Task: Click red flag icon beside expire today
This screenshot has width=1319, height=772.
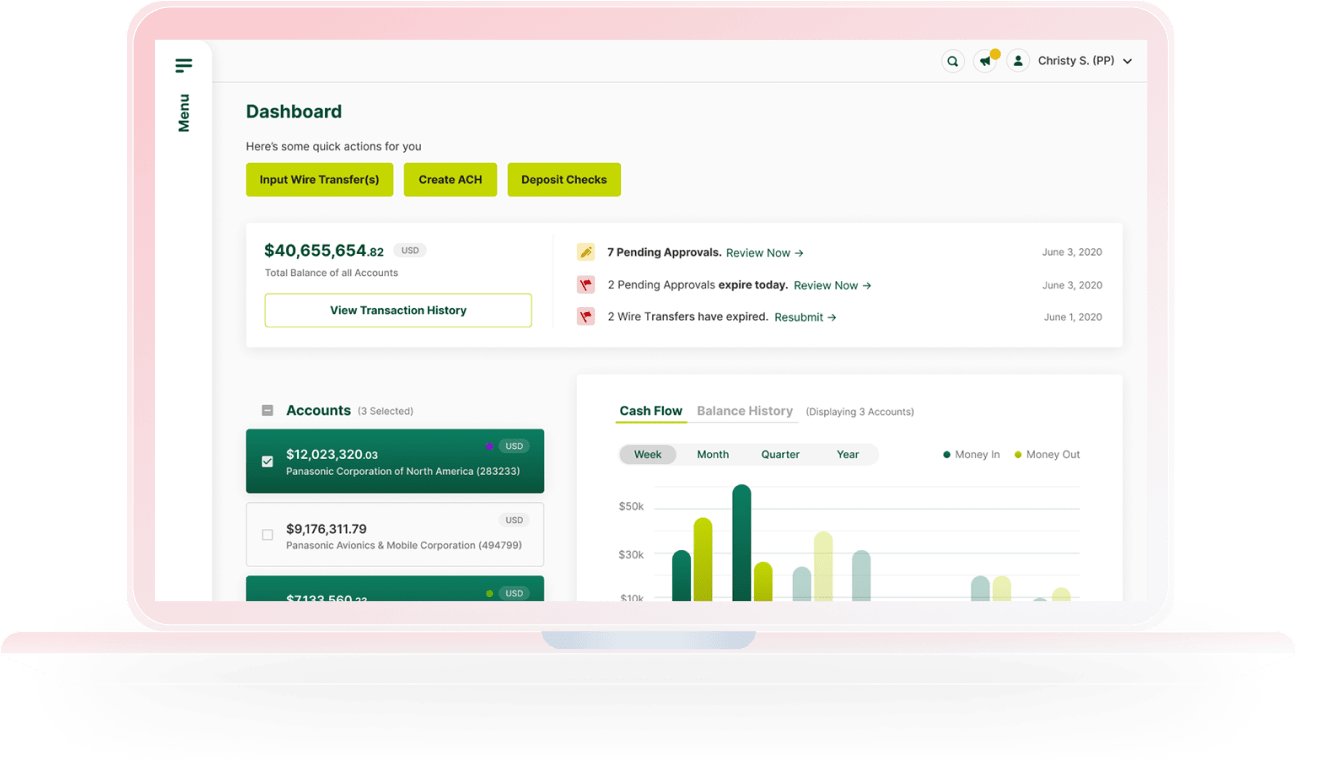Action: coord(586,285)
